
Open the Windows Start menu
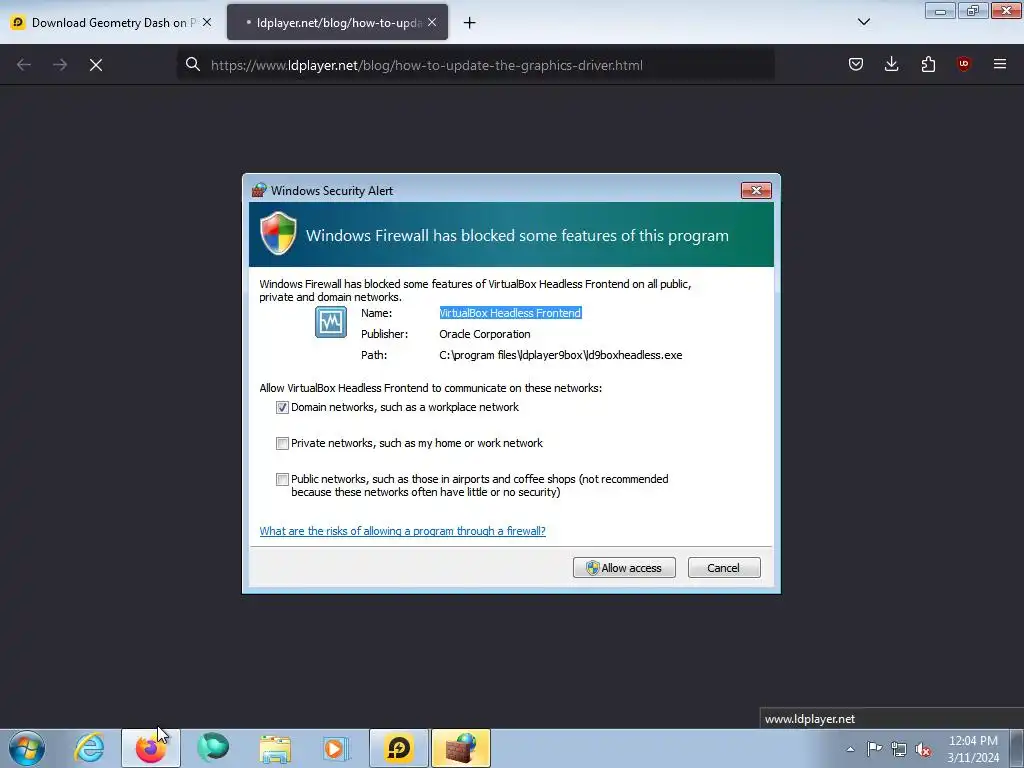coord(27,748)
